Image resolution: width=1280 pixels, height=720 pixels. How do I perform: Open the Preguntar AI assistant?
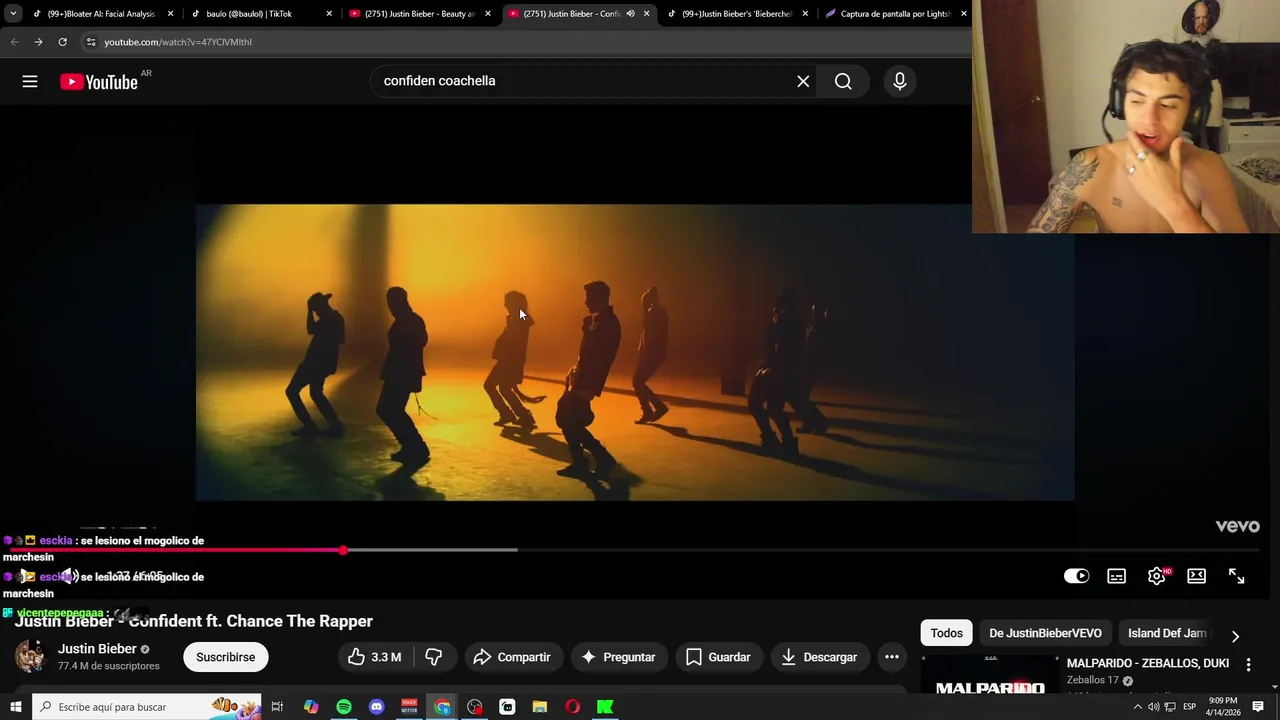(619, 657)
